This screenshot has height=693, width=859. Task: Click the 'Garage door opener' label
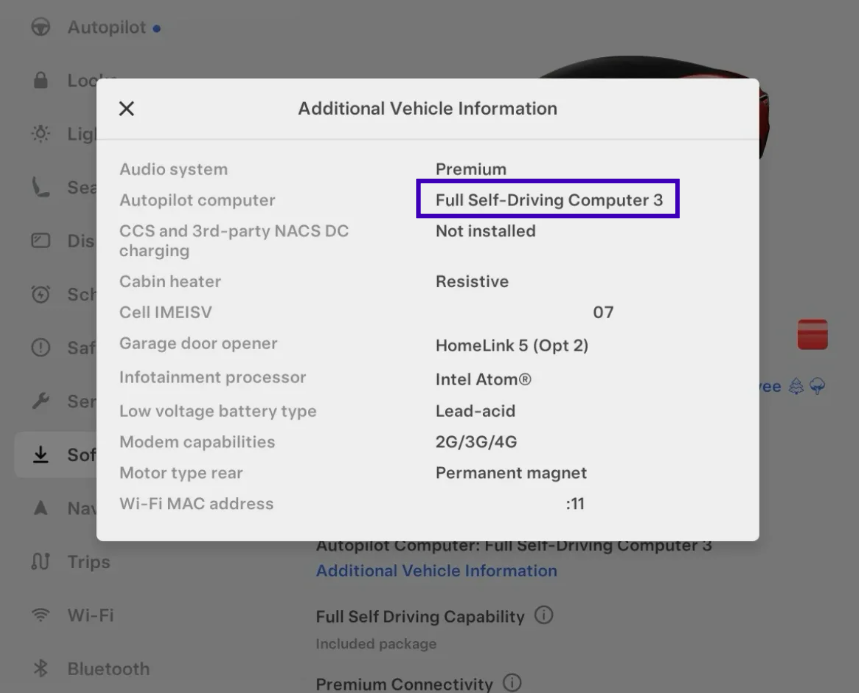coord(198,343)
